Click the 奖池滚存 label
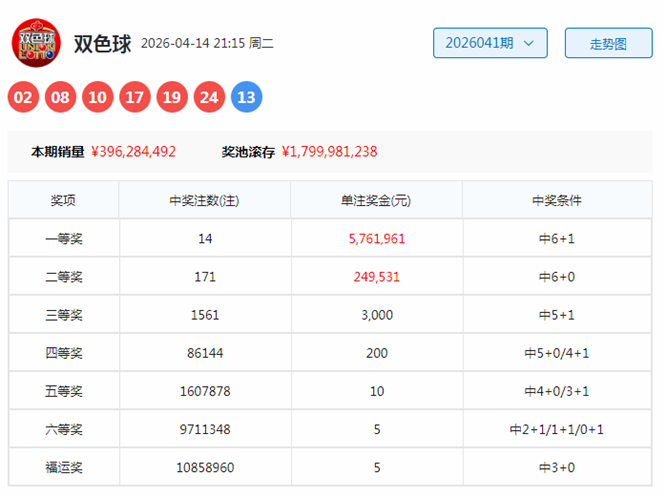The image size is (664, 494). [248, 152]
